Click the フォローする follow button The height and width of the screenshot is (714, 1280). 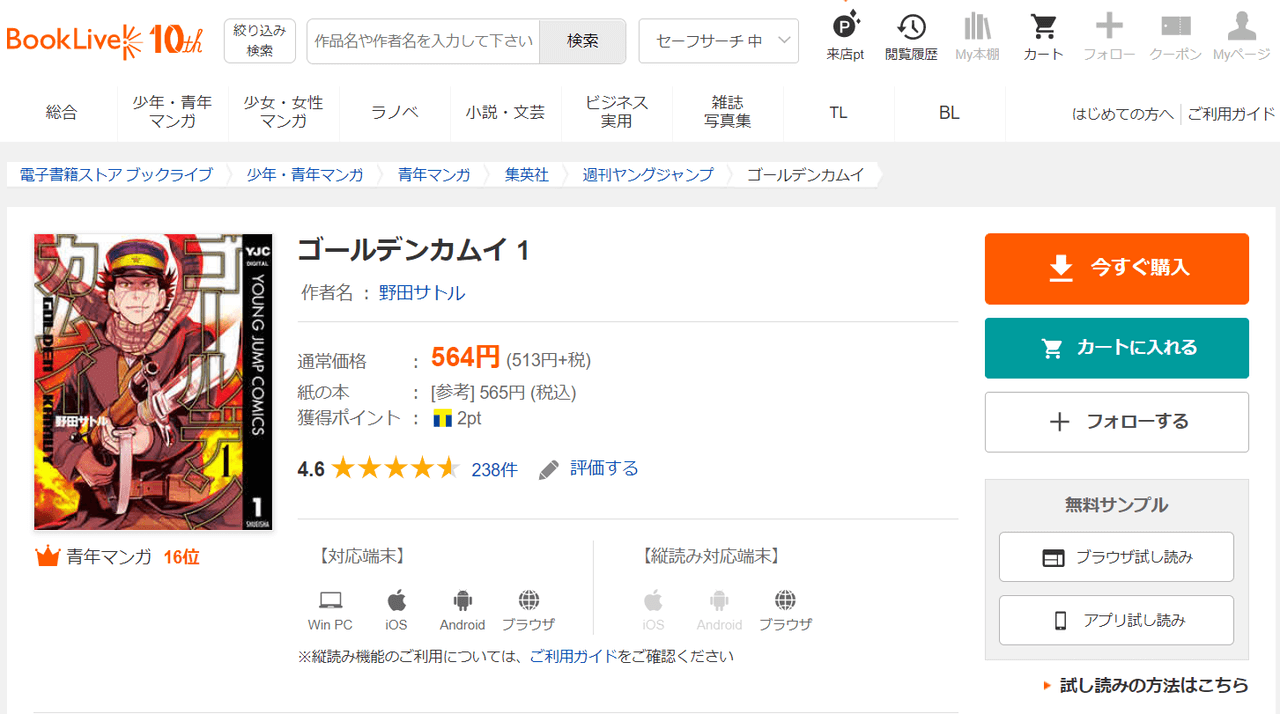point(1116,422)
